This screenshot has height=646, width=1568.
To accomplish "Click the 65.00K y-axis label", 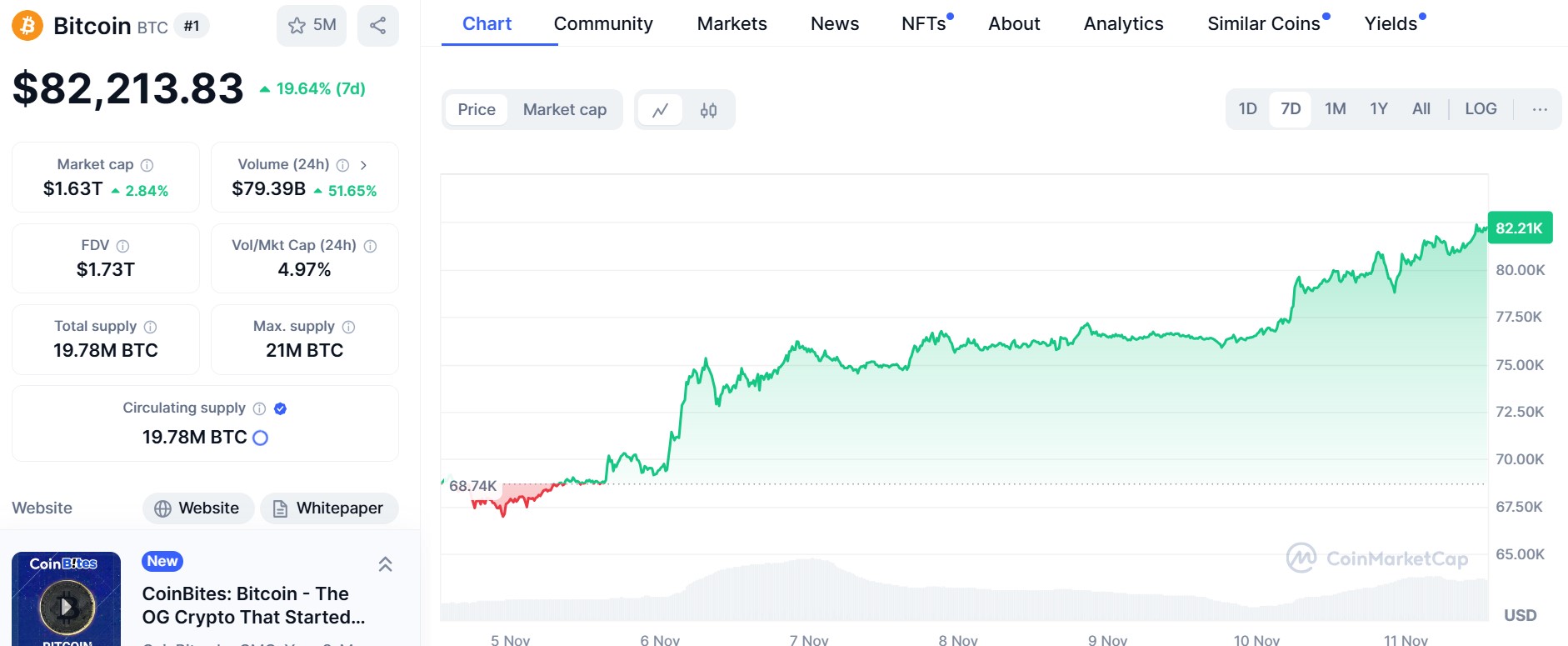I will coord(1520,554).
